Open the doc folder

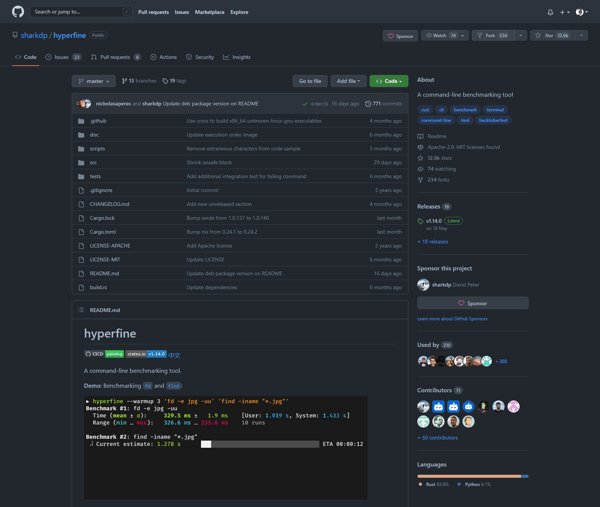pos(94,135)
